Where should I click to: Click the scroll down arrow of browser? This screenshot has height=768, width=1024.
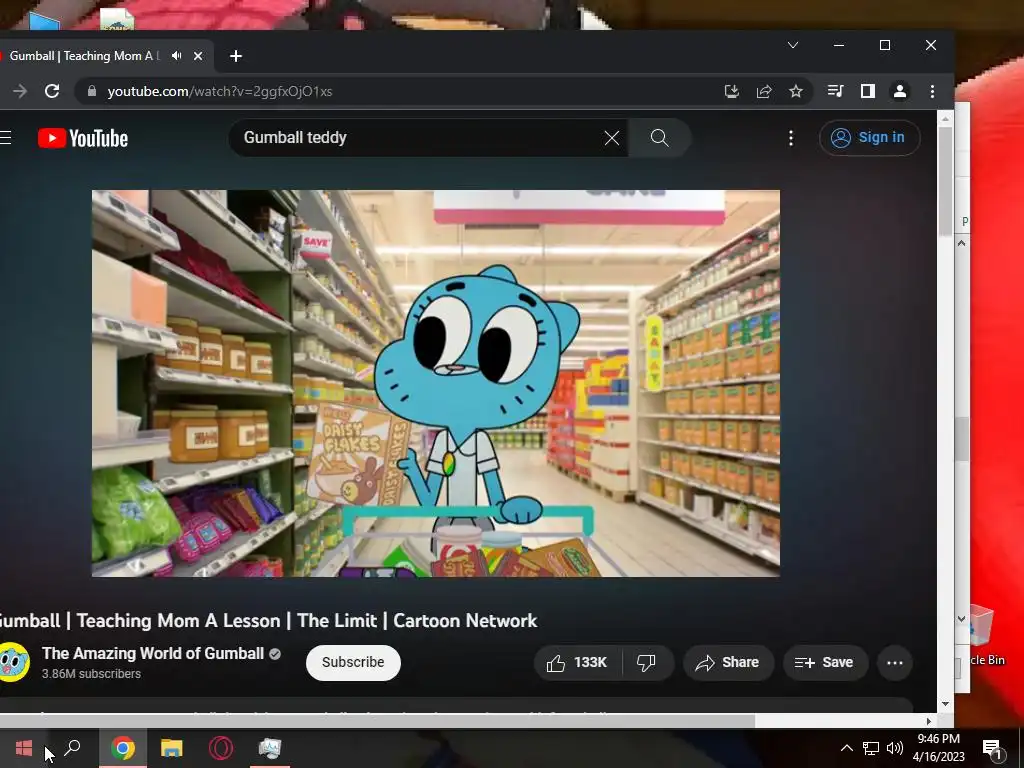click(x=946, y=704)
